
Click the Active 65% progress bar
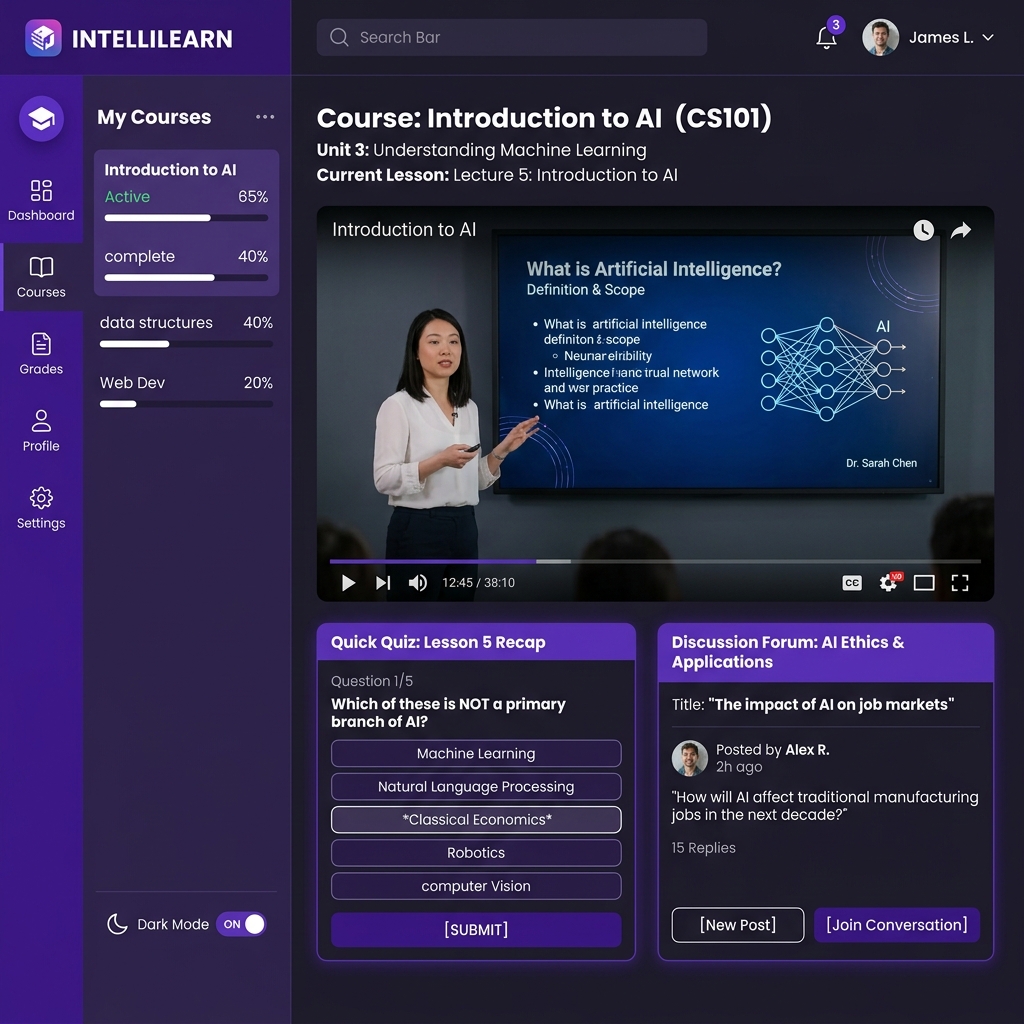coord(186,218)
